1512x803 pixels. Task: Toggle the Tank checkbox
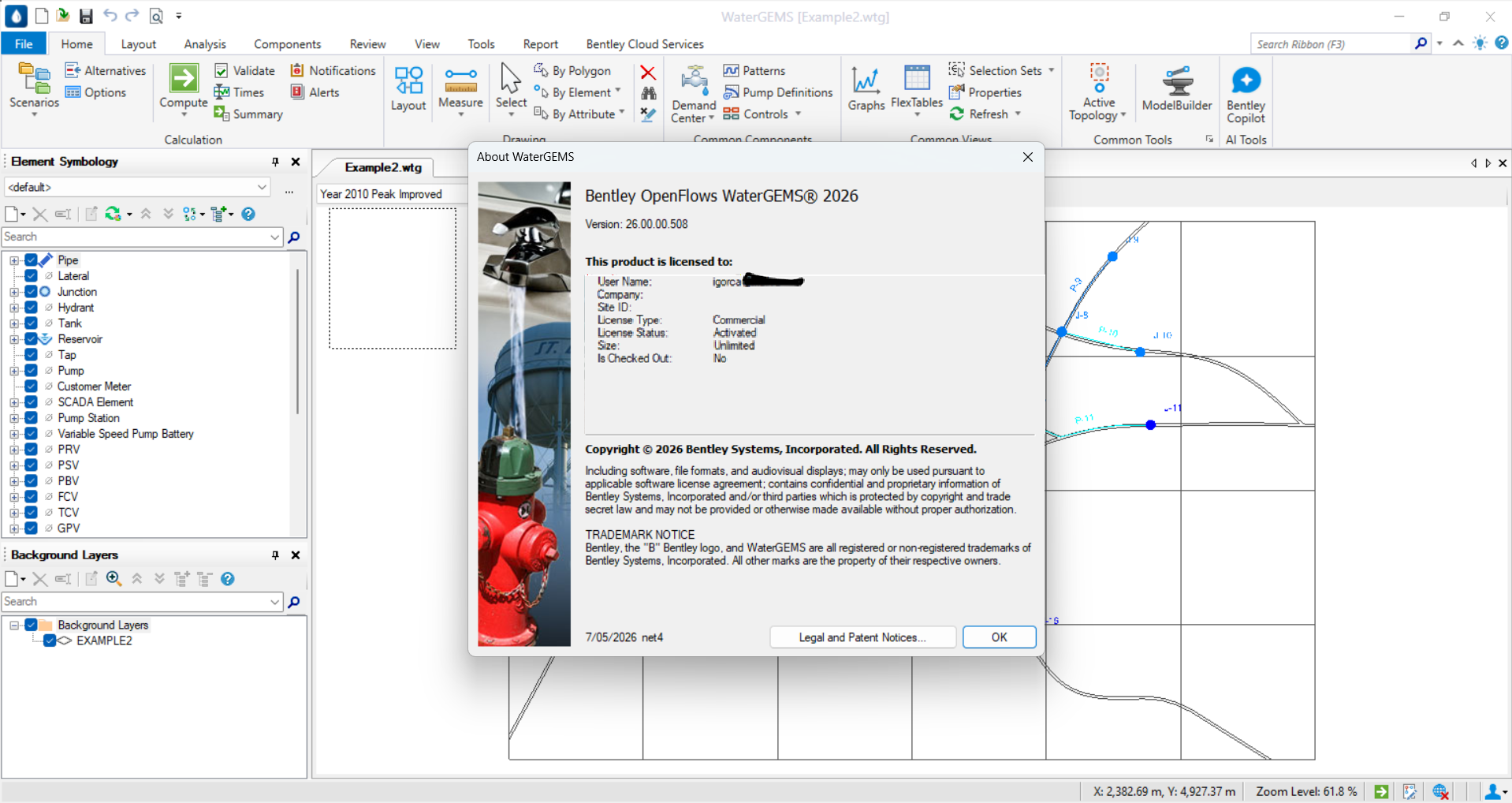point(32,323)
